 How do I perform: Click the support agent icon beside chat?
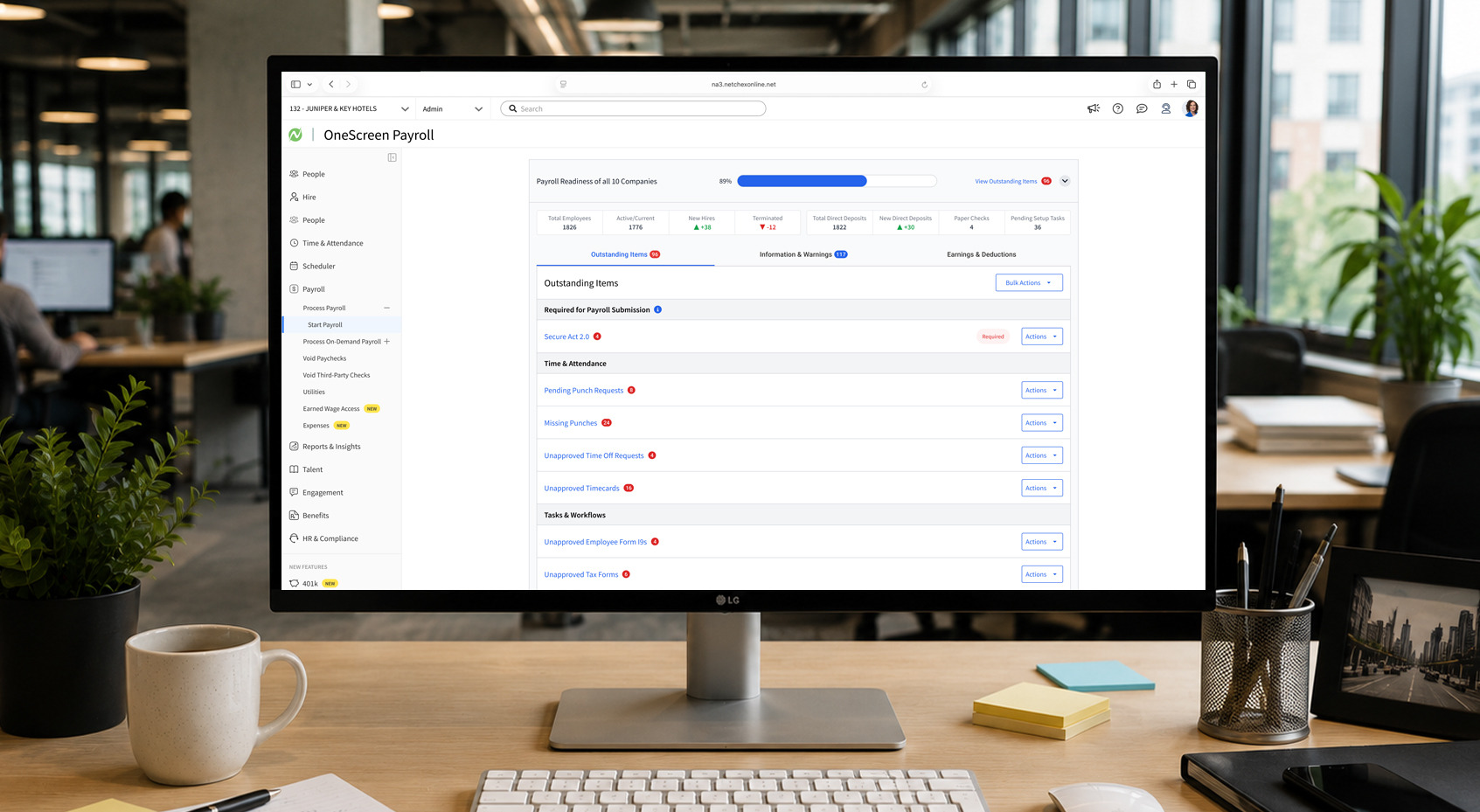[x=1166, y=108]
